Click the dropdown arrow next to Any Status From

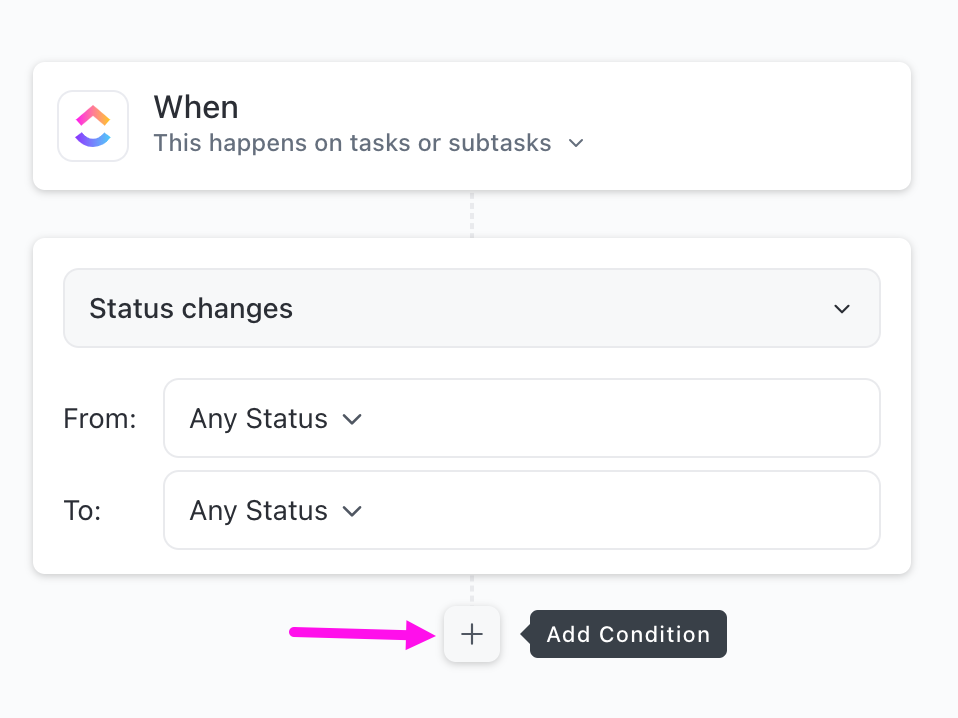[x=351, y=419]
